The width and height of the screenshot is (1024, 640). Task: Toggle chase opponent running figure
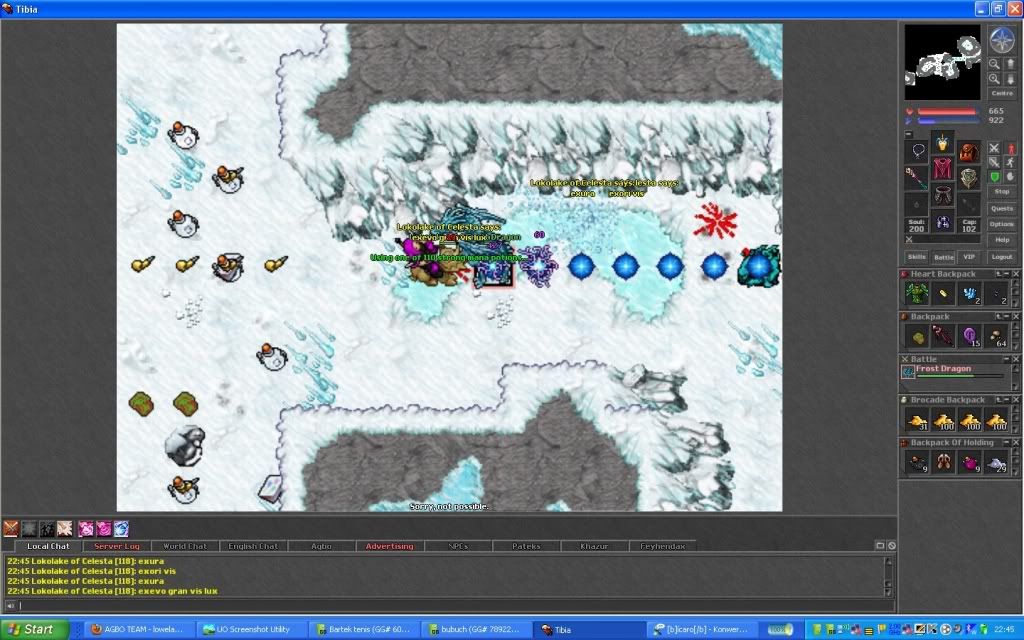click(x=1010, y=163)
